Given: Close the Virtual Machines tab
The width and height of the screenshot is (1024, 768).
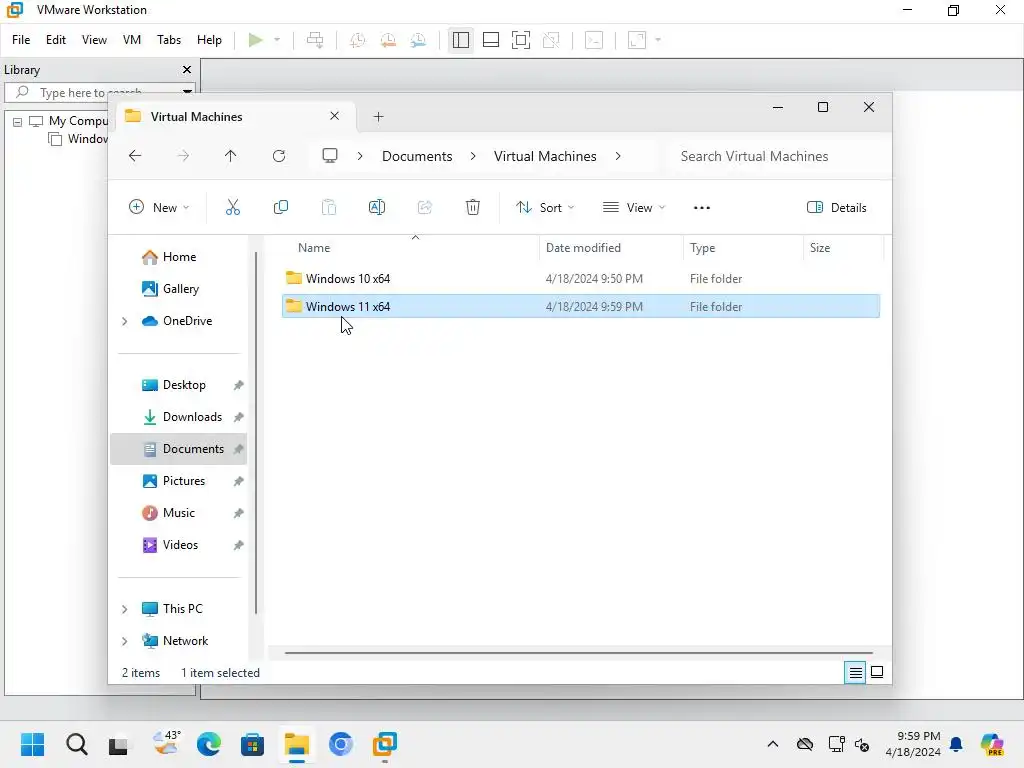Looking at the screenshot, I should coord(334,116).
